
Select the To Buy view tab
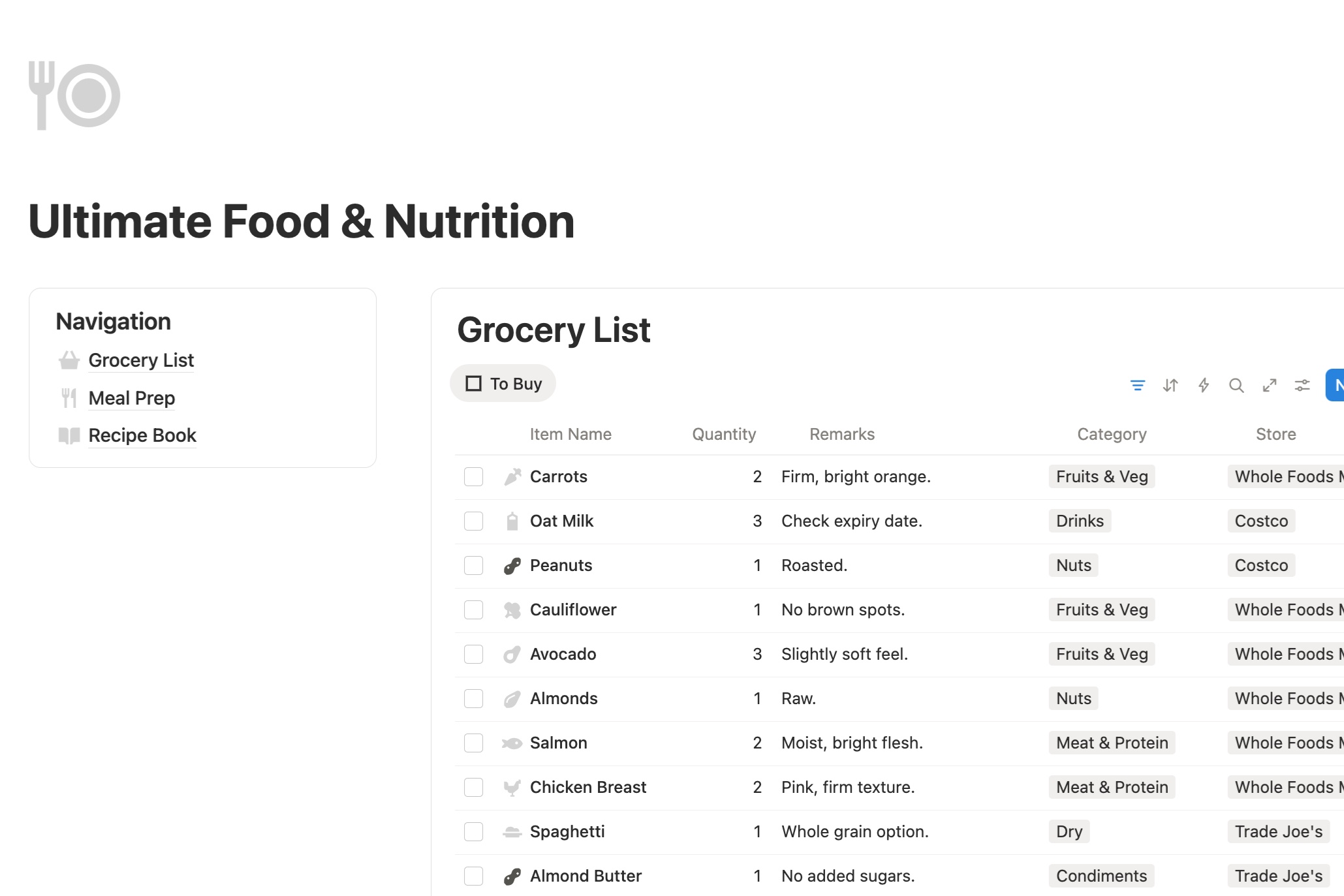pos(503,384)
